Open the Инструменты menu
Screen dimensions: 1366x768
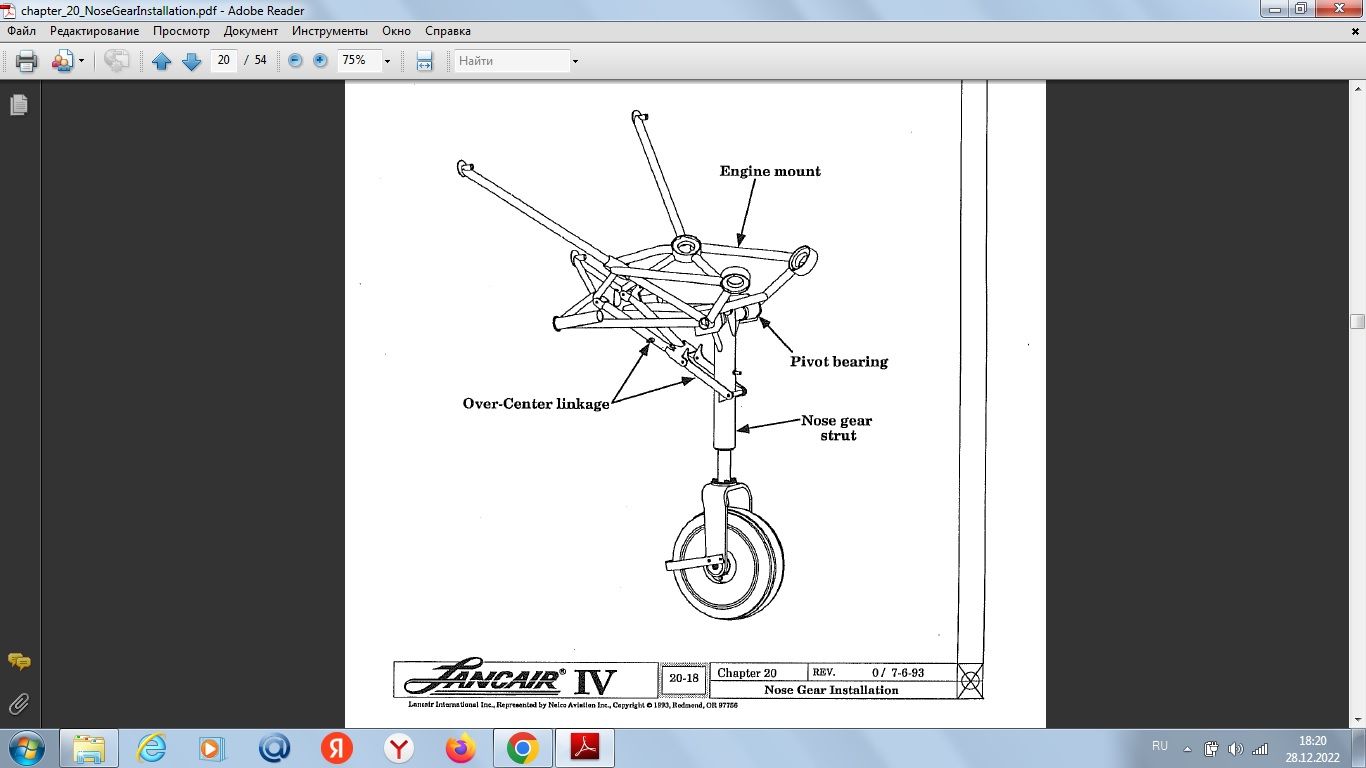click(330, 31)
